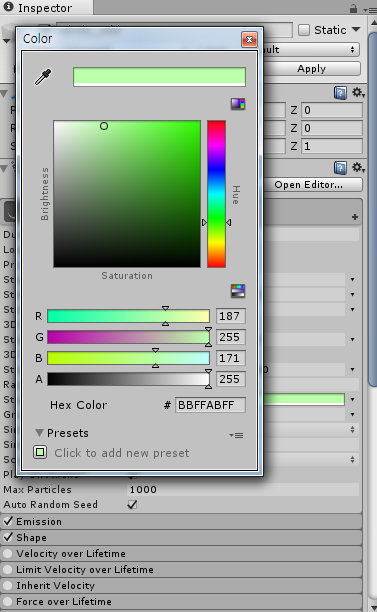Click the Hex Color label
Image resolution: width=377 pixels, height=612 pixels.
point(78,405)
